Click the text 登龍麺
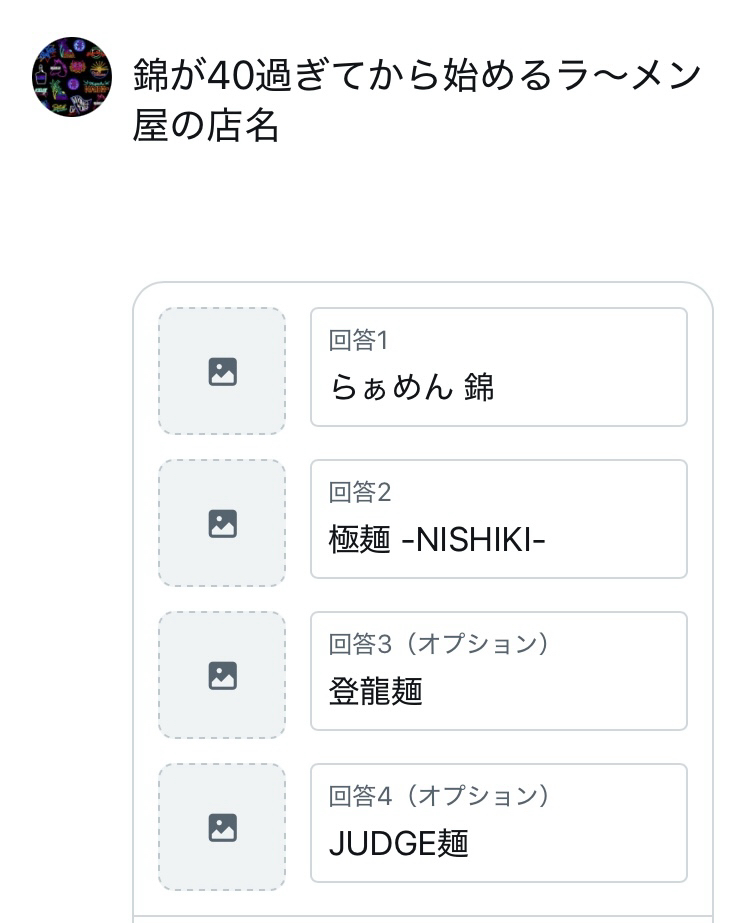This screenshot has height=923, width=750. (376, 691)
